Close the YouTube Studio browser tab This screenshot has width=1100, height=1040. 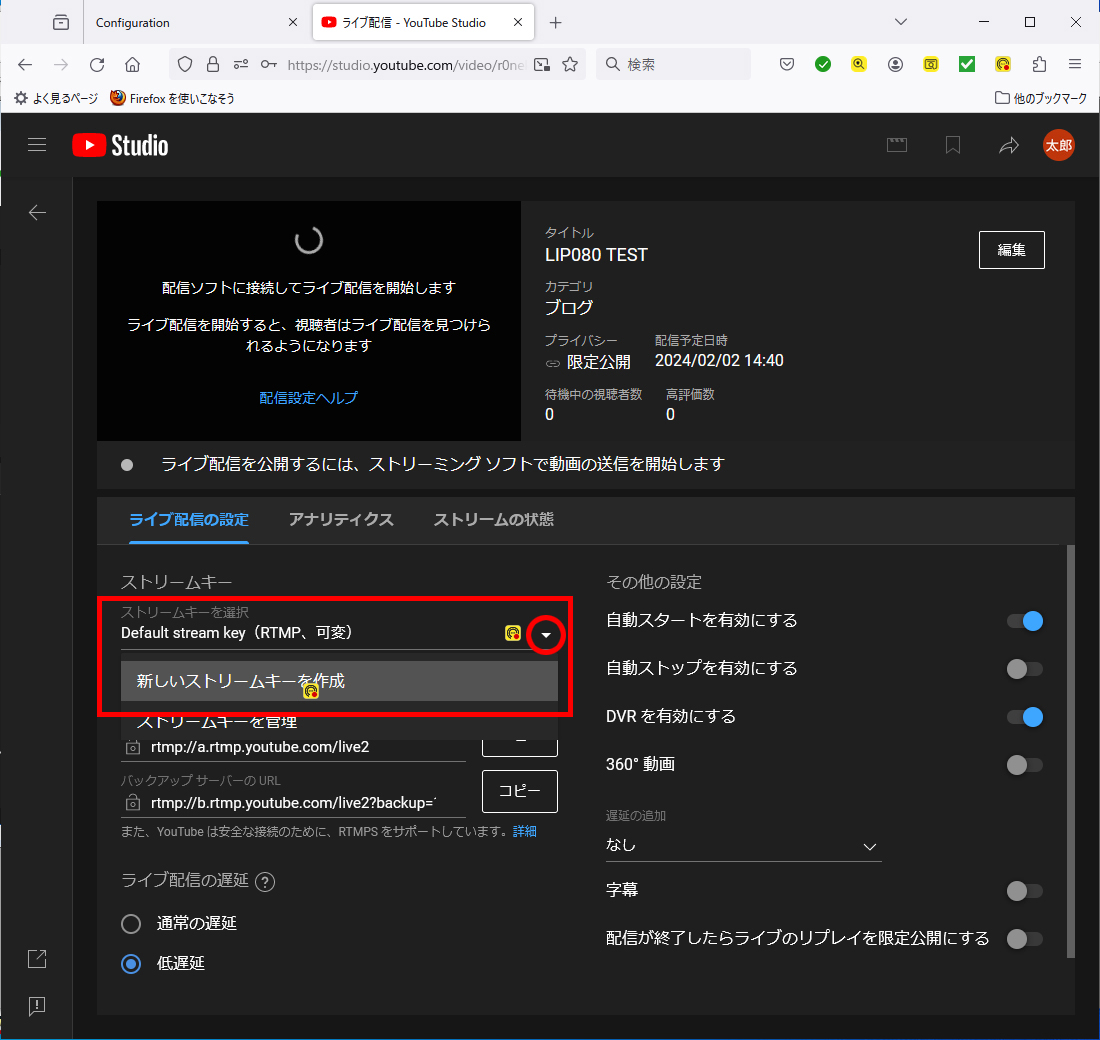518,22
